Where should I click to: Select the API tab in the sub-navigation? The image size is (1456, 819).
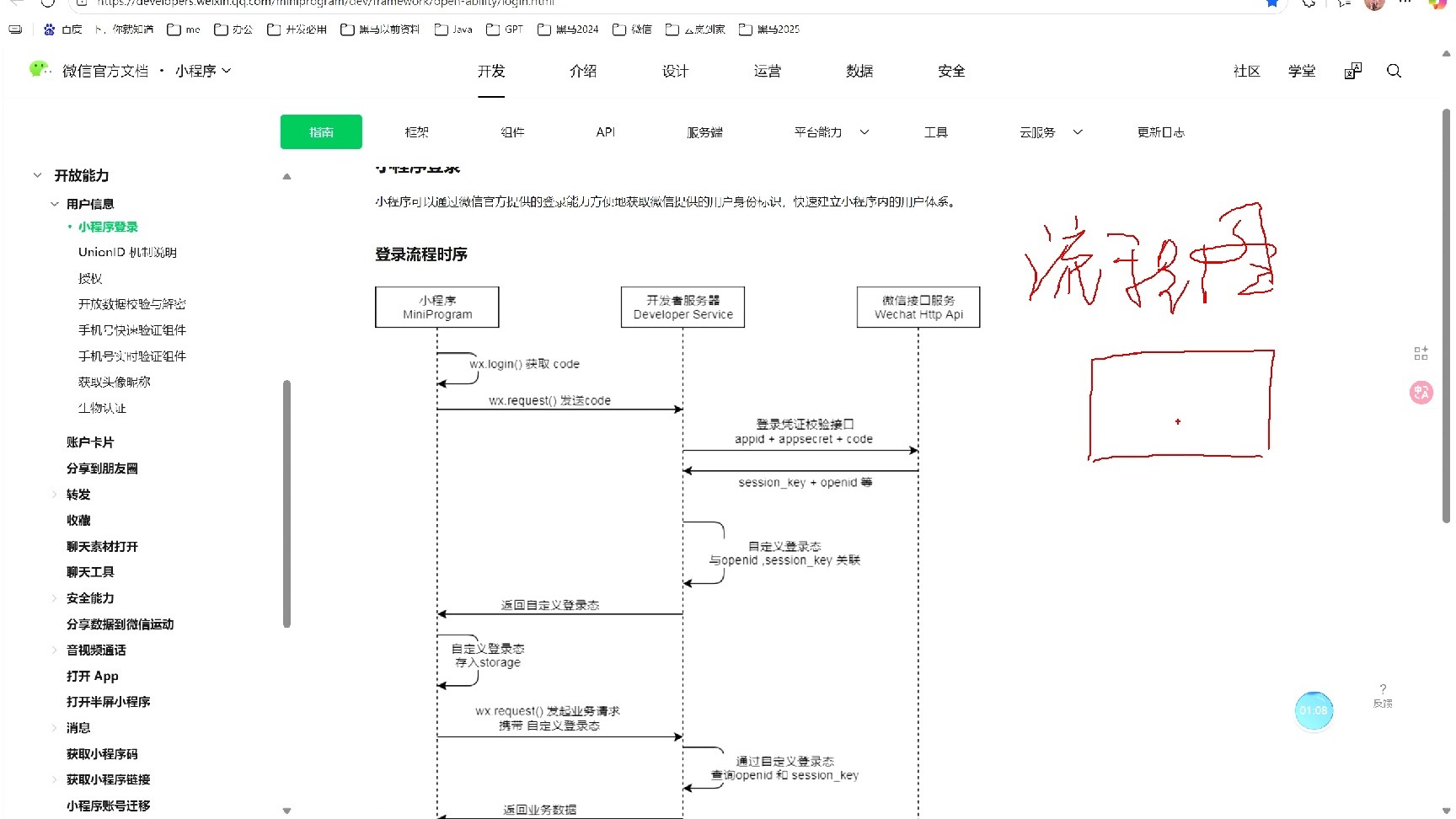click(x=605, y=132)
